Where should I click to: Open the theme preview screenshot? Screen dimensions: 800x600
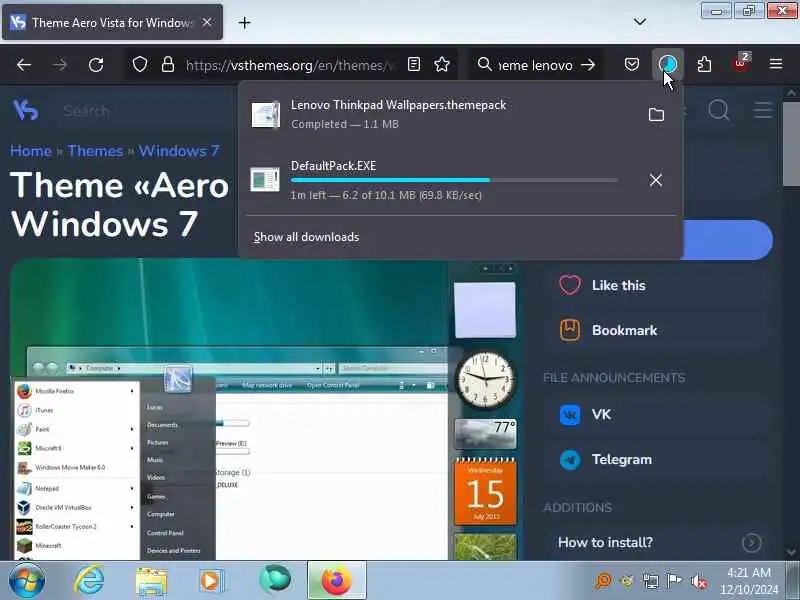pyautogui.click(x=265, y=409)
